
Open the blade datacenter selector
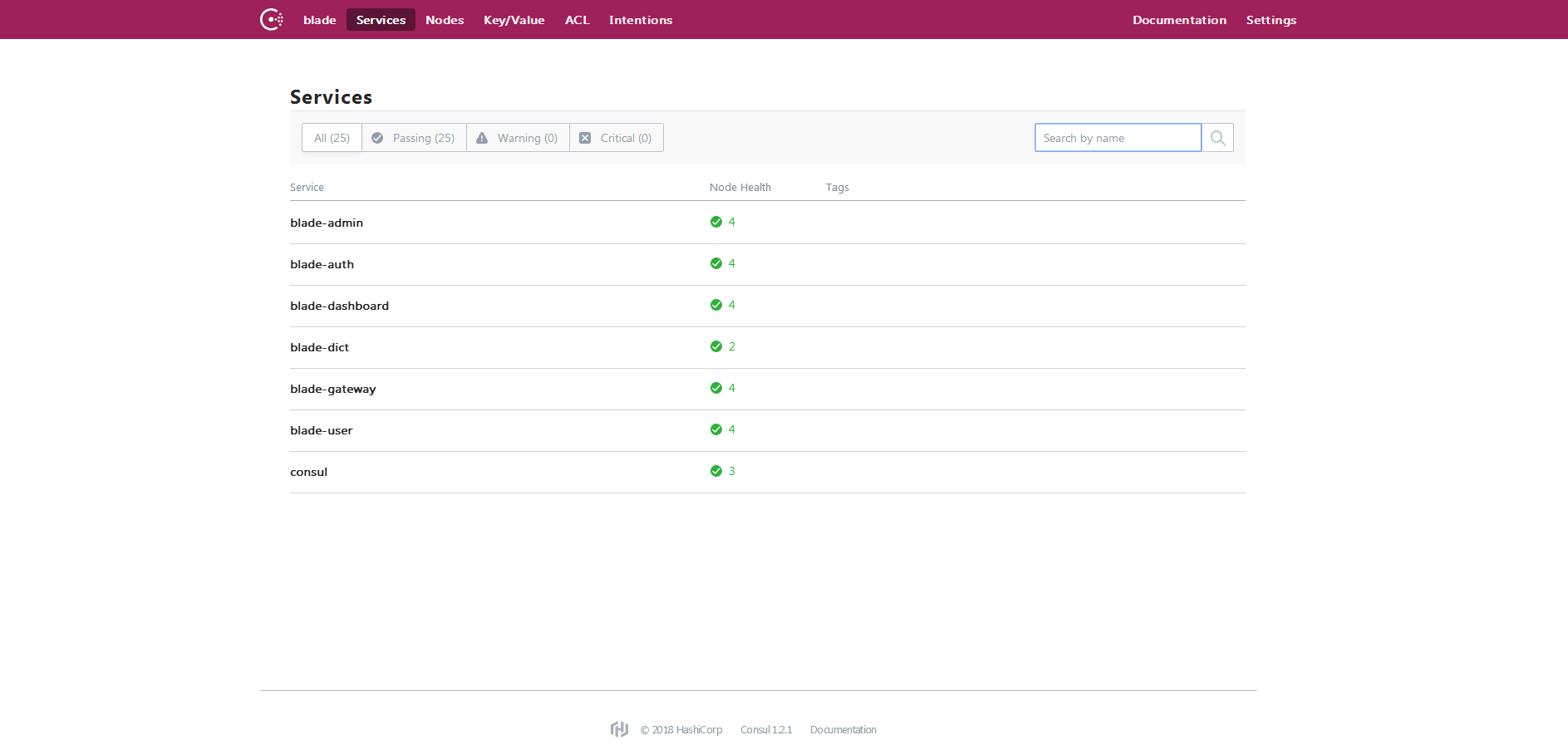[320, 20]
